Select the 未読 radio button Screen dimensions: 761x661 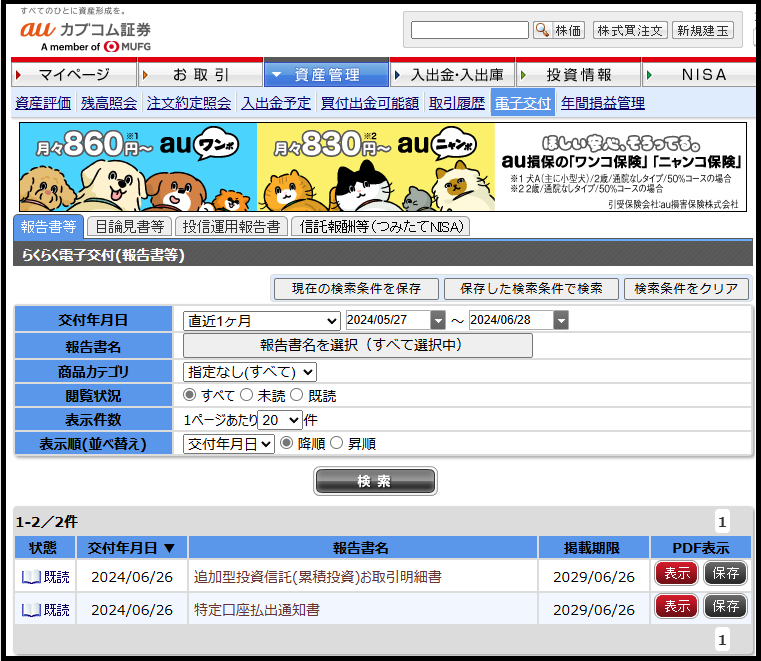click(247, 395)
